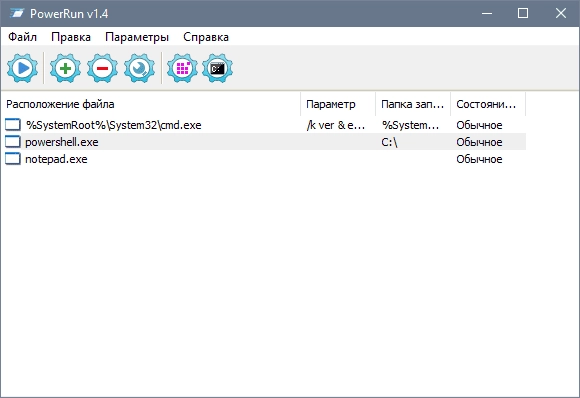The image size is (580, 398).
Task: Click Обычное state in powershell.exe row
Action: [x=479, y=142]
